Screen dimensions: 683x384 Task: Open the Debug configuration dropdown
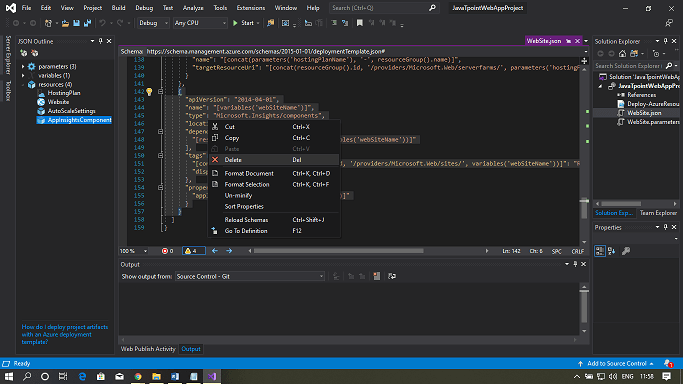[153, 23]
